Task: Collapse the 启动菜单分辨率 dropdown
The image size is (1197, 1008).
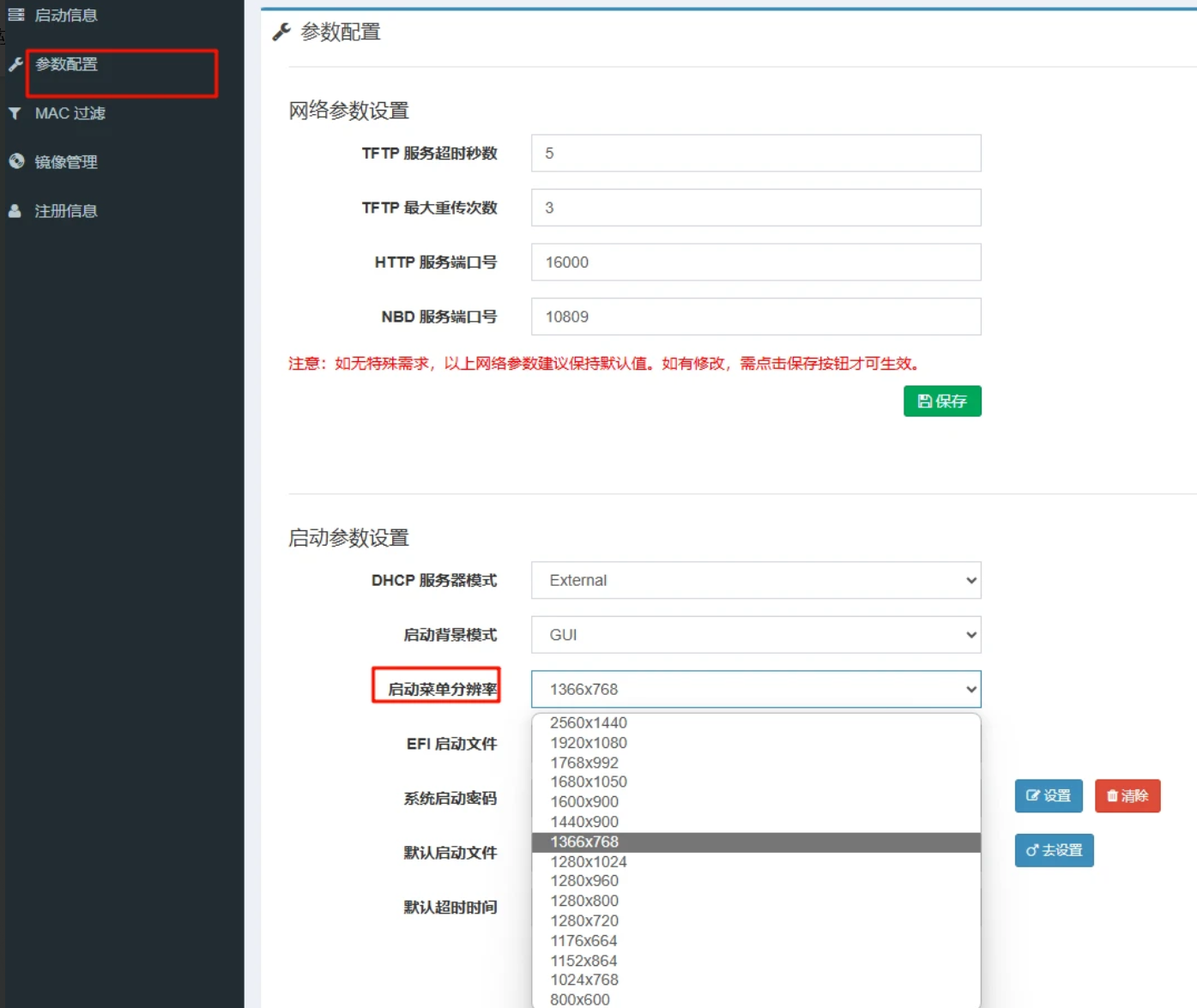Action: tap(756, 690)
